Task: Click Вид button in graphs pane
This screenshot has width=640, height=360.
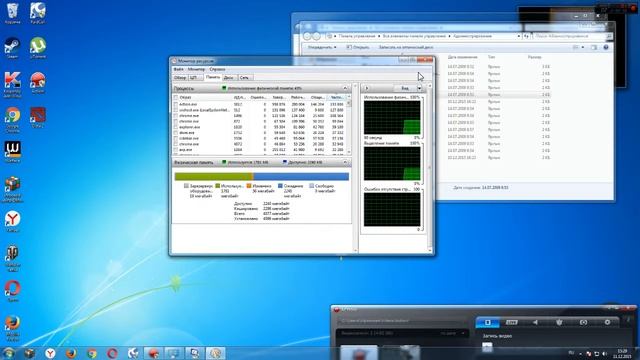Action: click(405, 88)
